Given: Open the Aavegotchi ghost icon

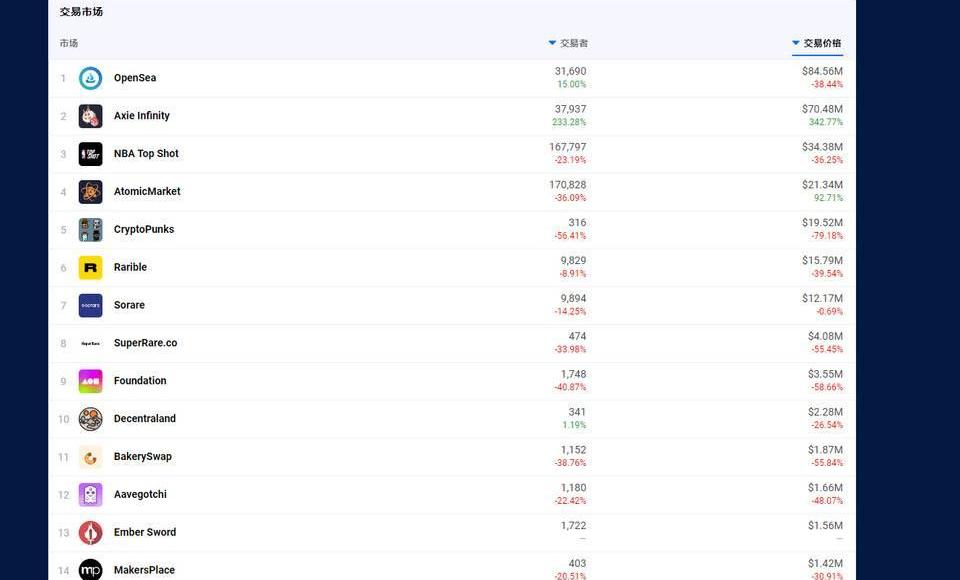Looking at the screenshot, I should point(90,495).
